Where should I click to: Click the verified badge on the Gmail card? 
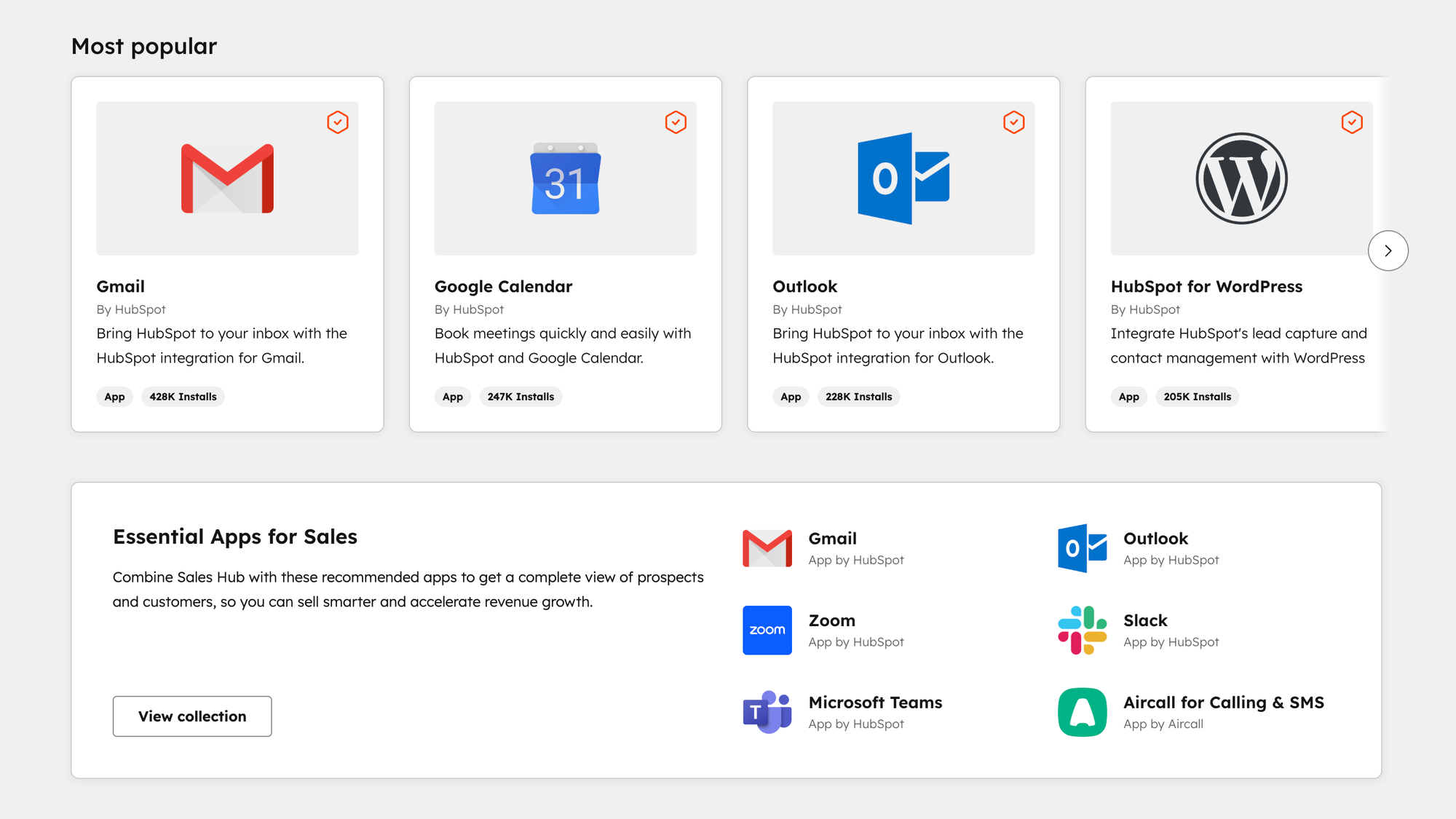pyautogui.click(x=338, y=122)
